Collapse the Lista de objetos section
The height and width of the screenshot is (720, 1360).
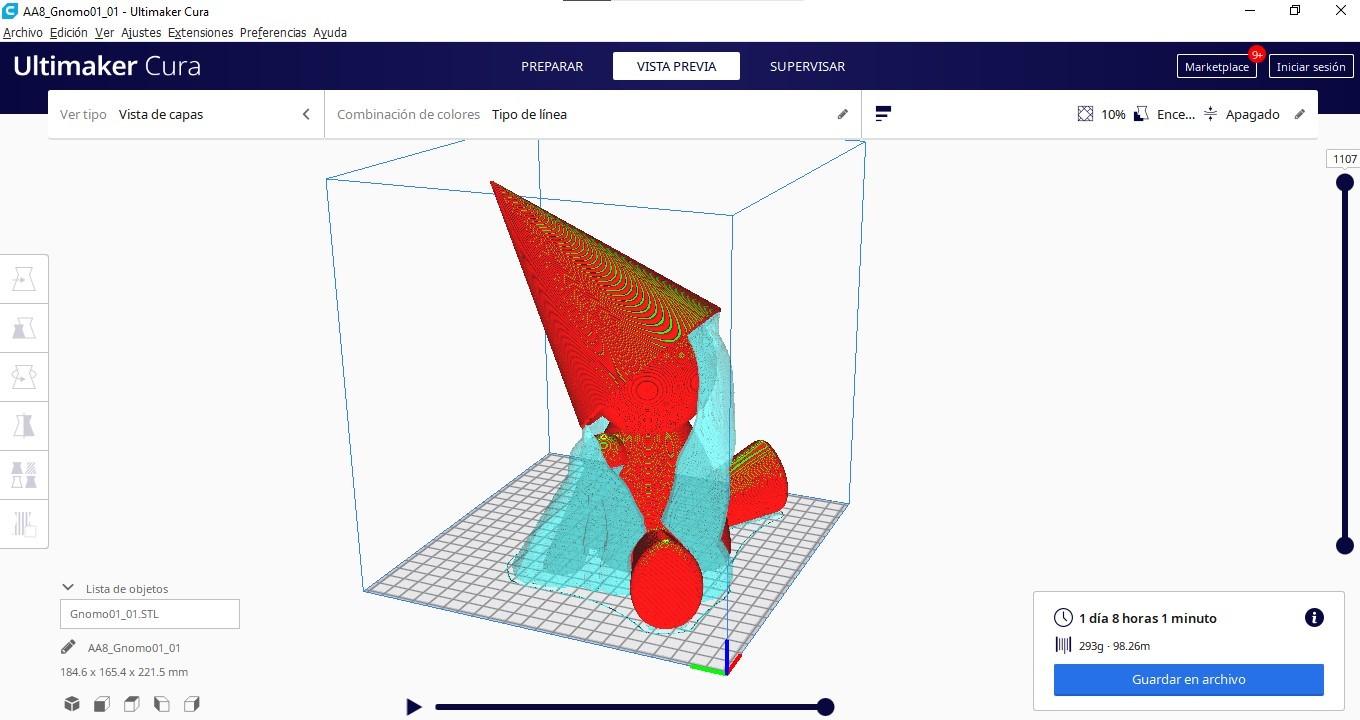(68, 588)
